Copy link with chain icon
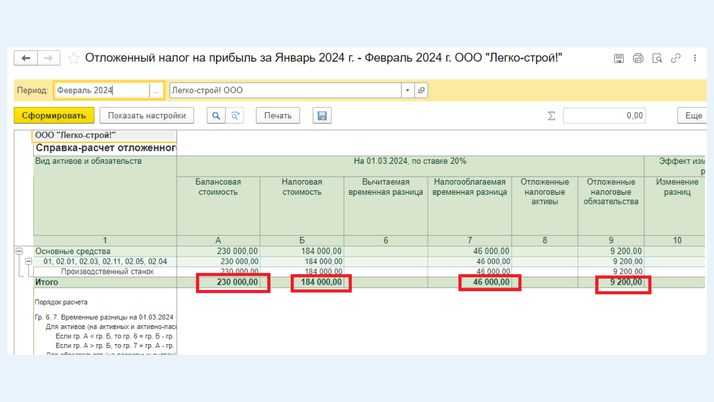714x402 pixels. 676,58
